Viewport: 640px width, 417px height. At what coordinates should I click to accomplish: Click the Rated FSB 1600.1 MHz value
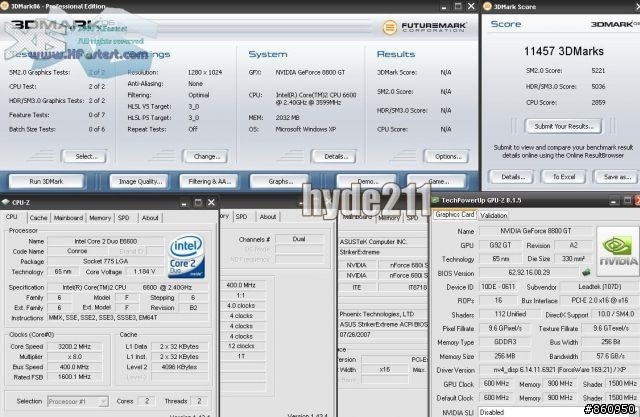click(x=75, y=377)
